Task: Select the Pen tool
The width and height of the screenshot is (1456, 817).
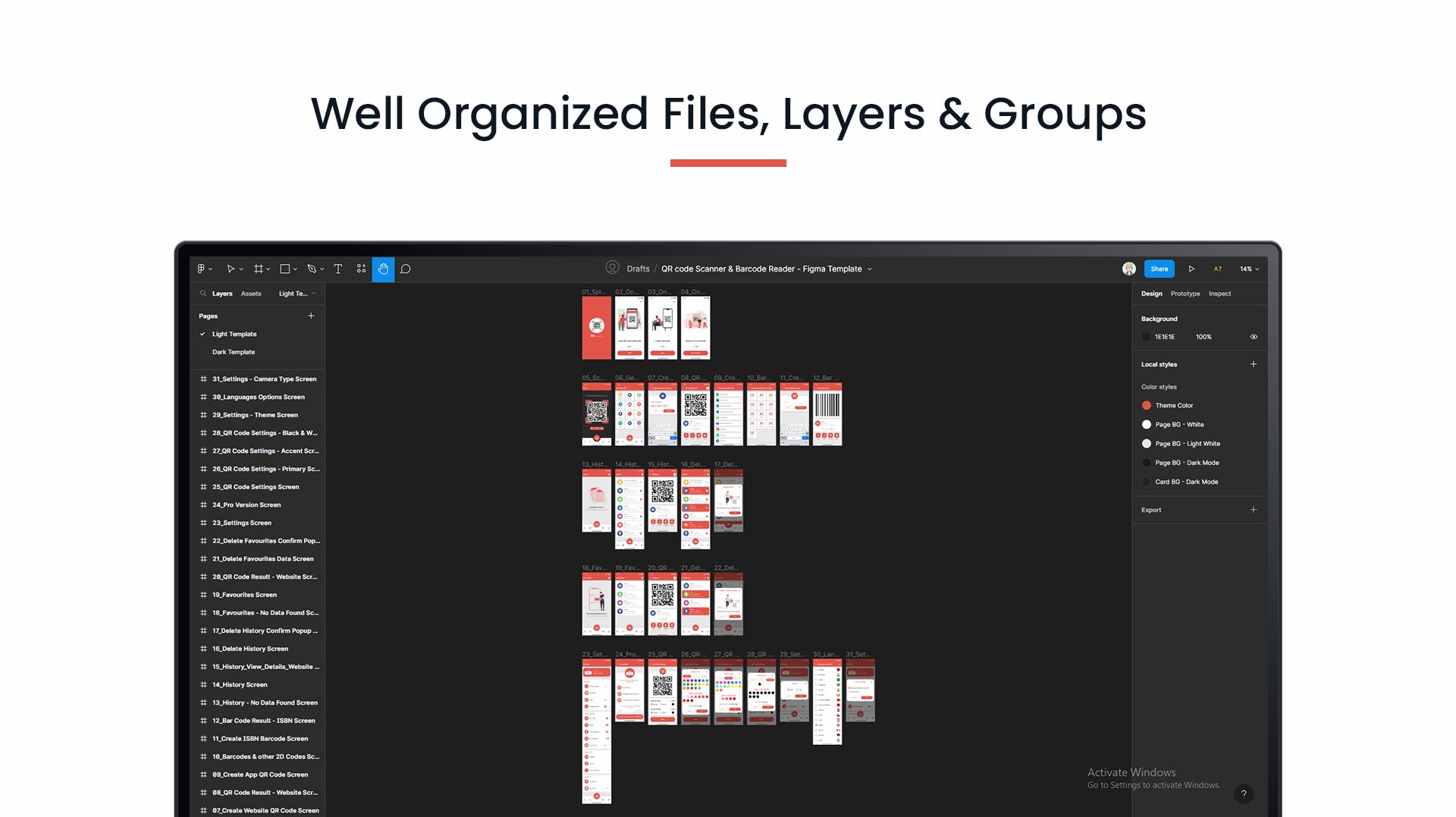Action: [312, 269]
